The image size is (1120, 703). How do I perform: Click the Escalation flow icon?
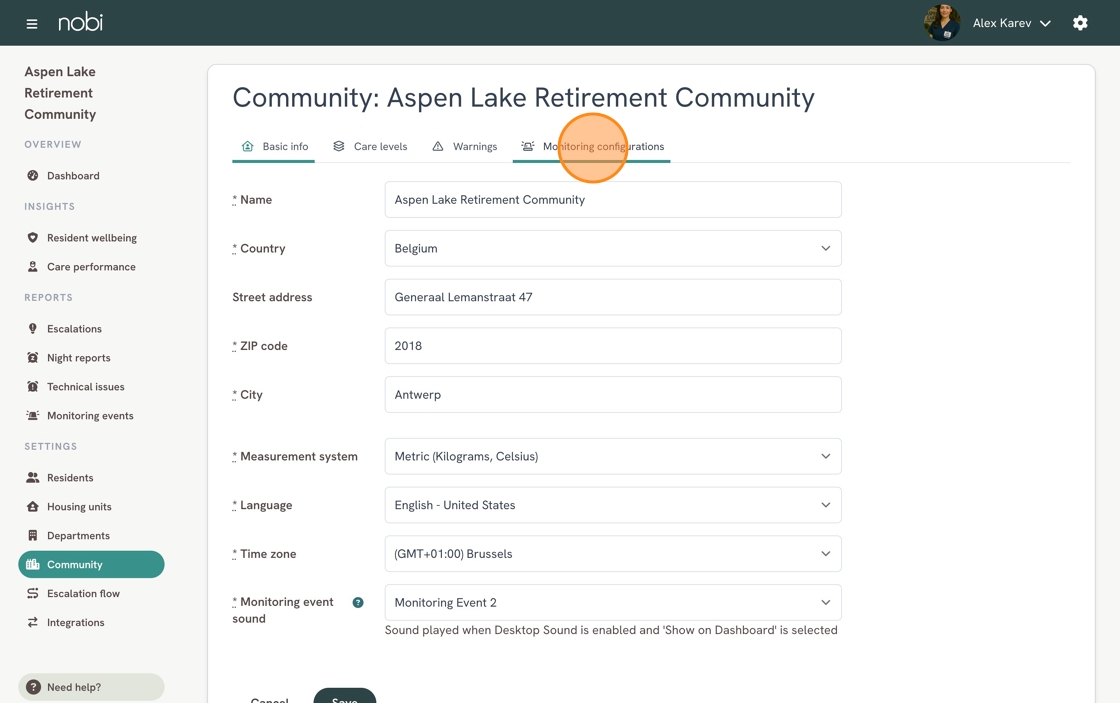[33, 594]
